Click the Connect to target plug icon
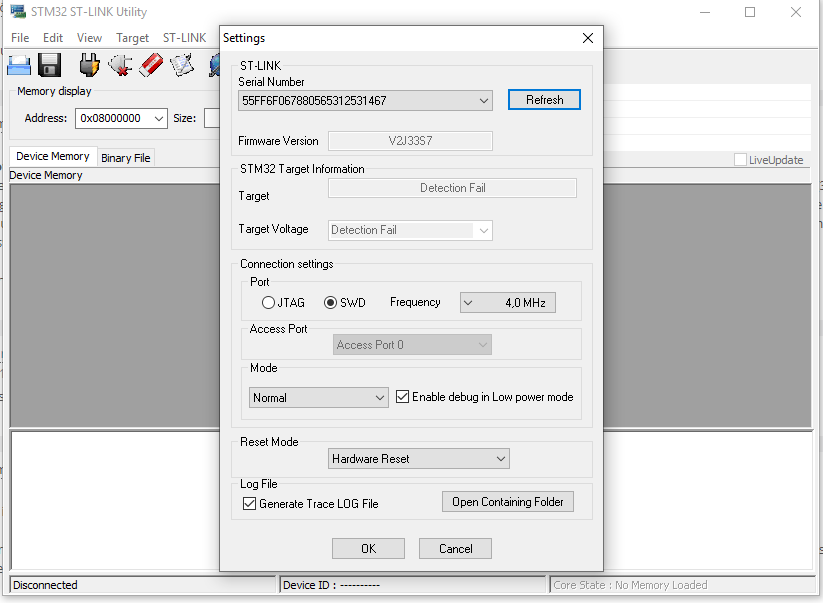 tap(89, 66)
